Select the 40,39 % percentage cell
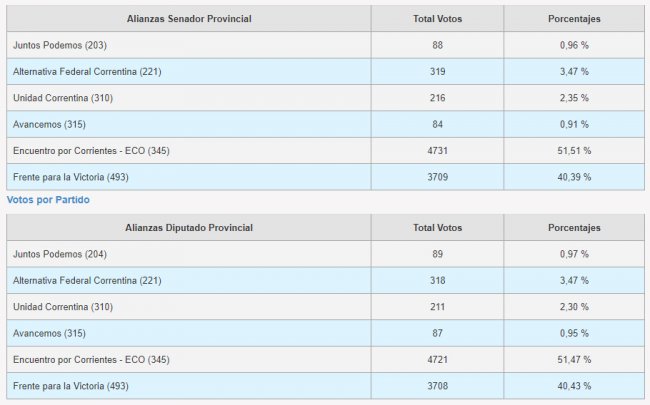 coord(574,177)
